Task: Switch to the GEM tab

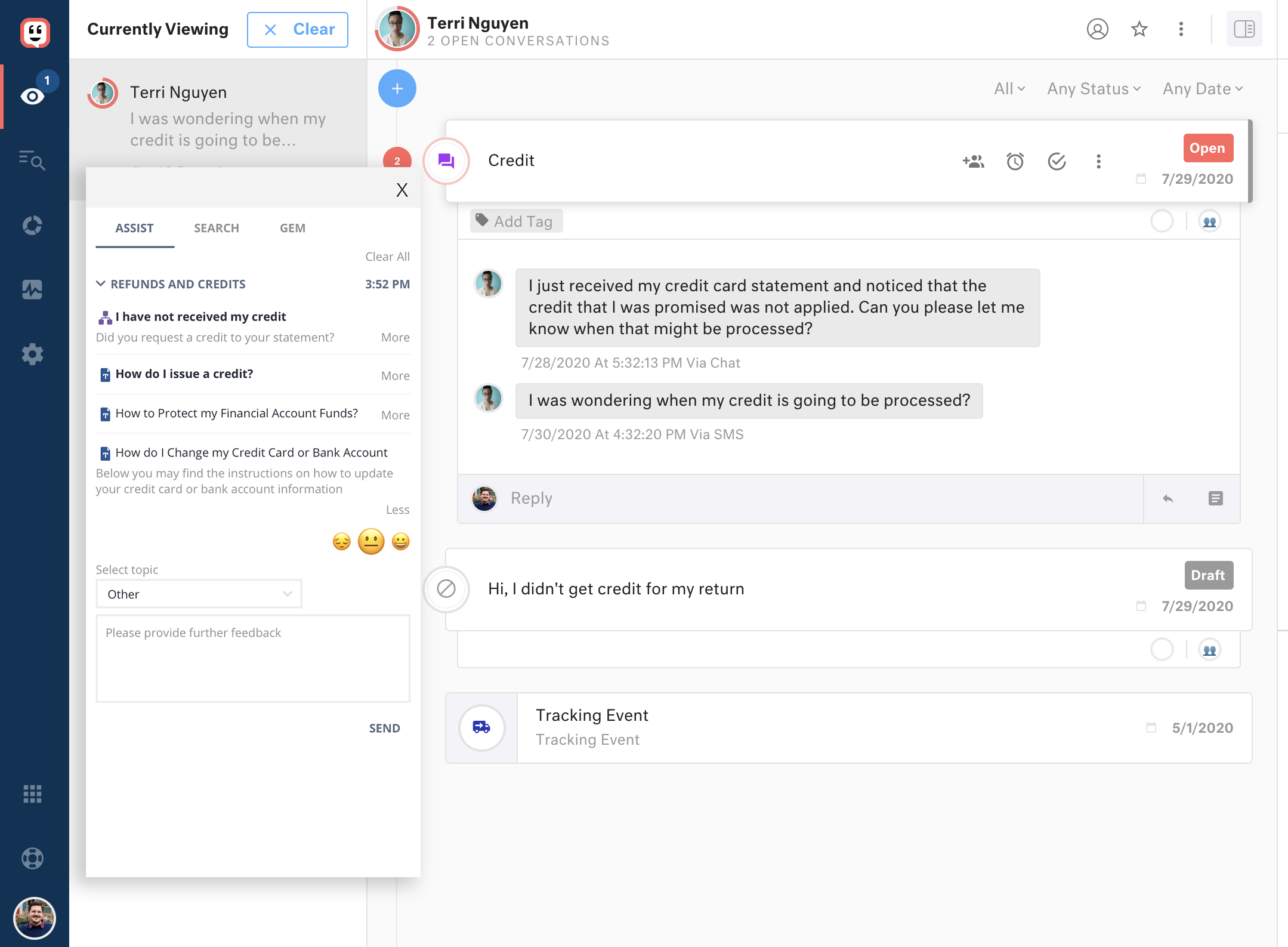Action: (292, 228)
